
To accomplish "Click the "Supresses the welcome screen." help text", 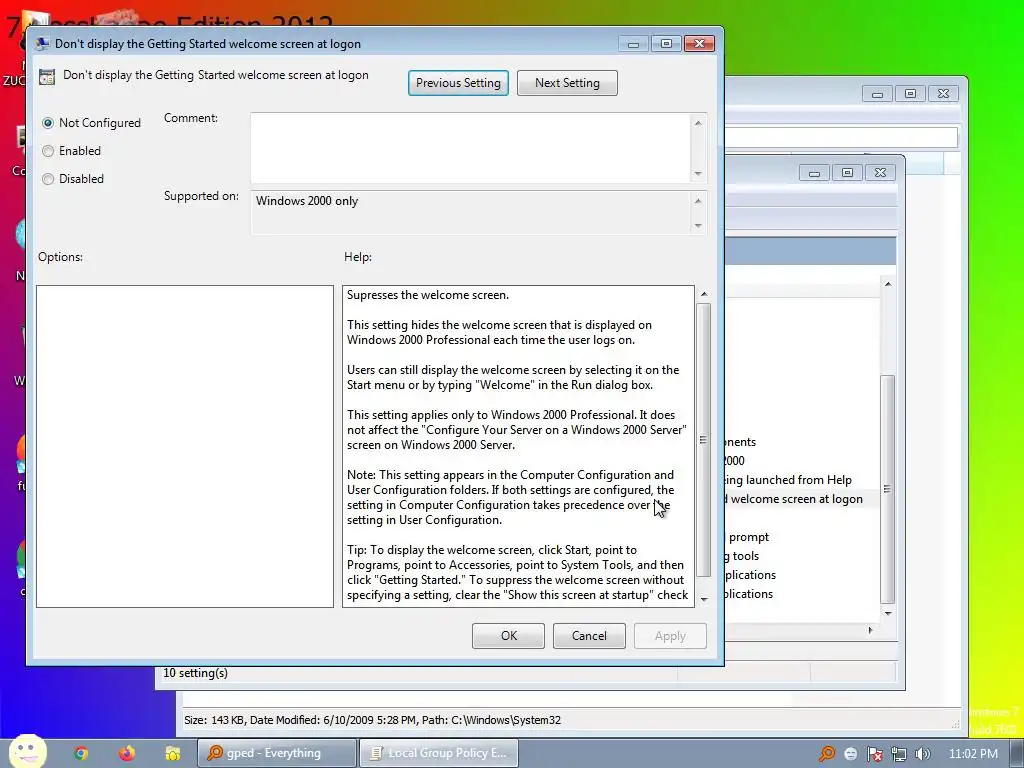I will coord(428,295).
